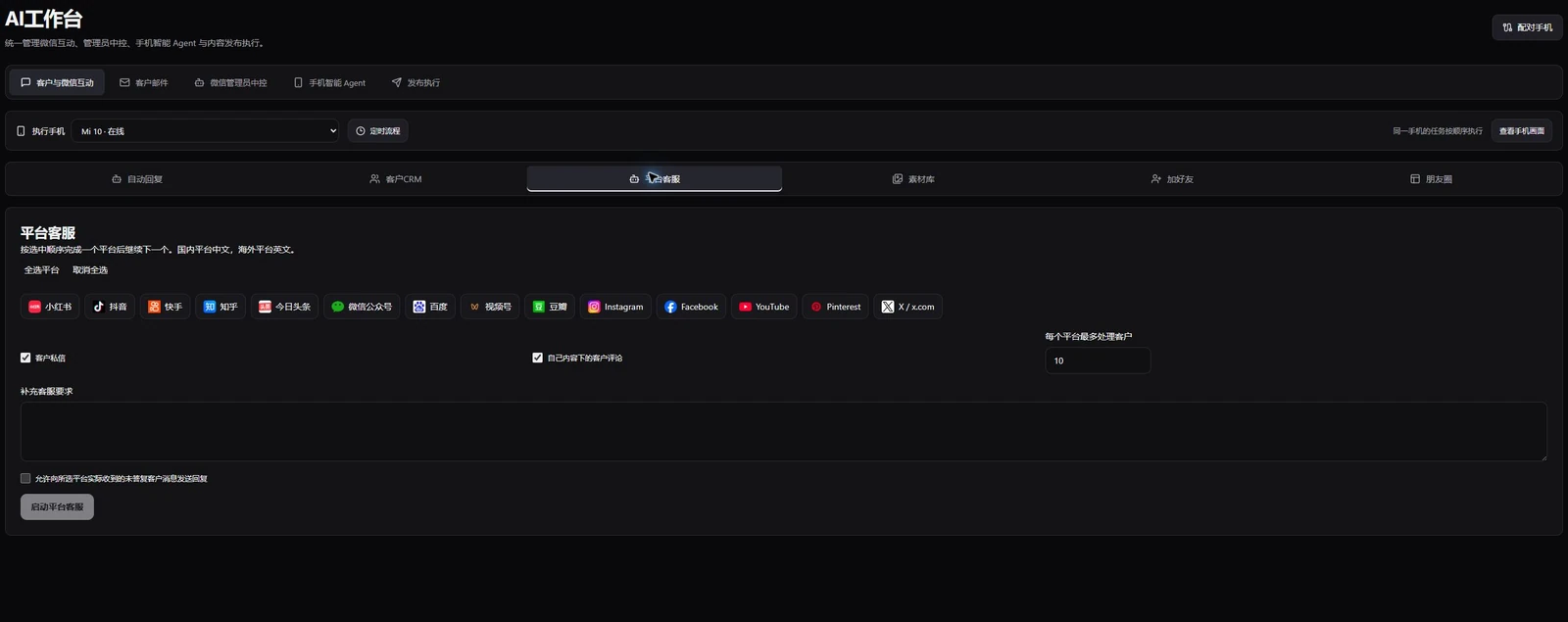Select the Instagram platform chip
The image size is (1568, 622).
[615, 307]
